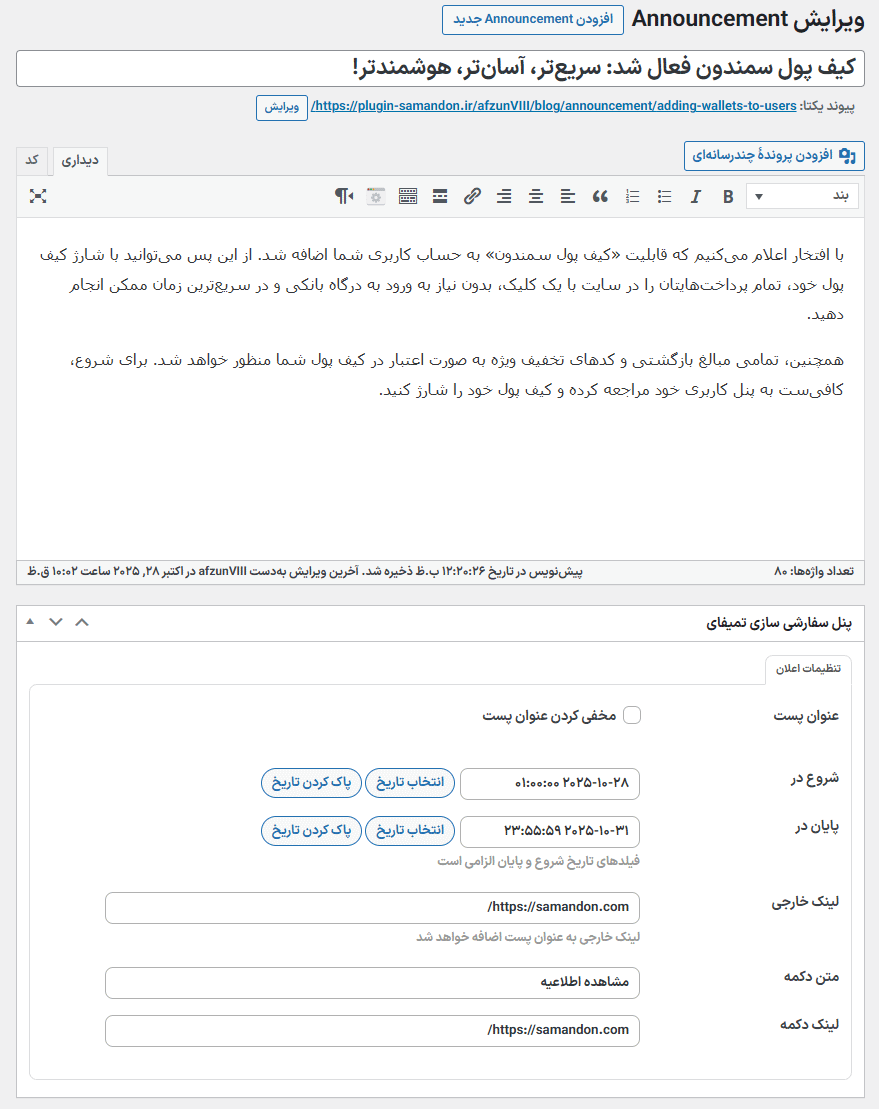Click into the 'متن دکمه' text field
The width and height of the screenshot is (879, 1109).
[x=372, y=982]
